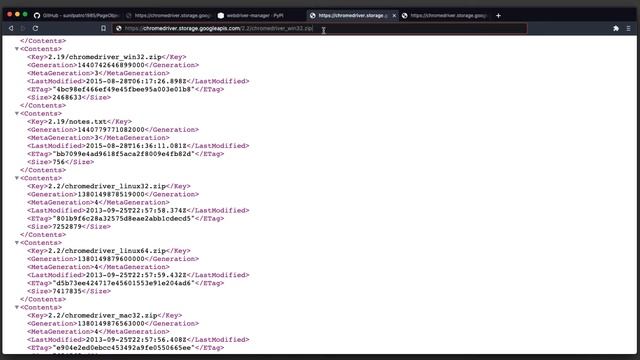Click LastModified 2013-09-25T22:57:58.374Z
This screenshot has height=360, width=640.
pyautogui.click(x=136, y=211)
